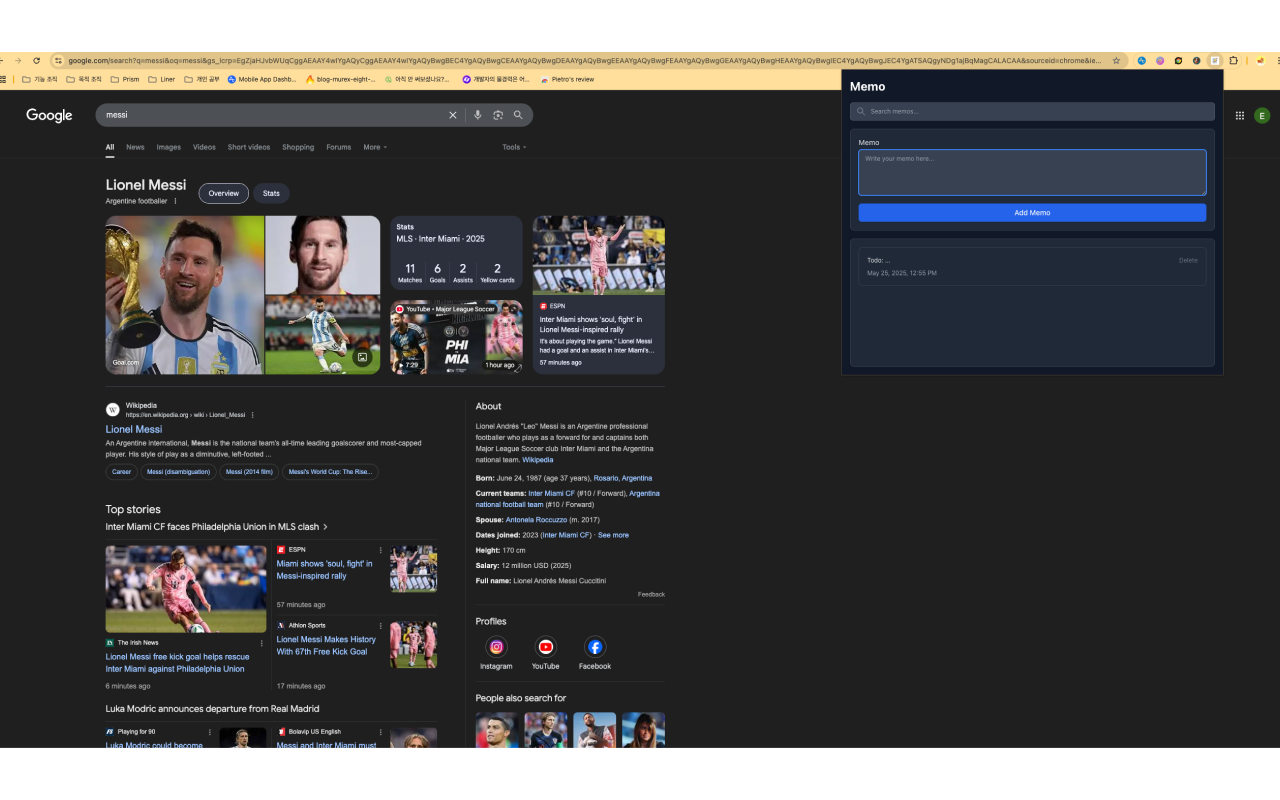Open Pietro's review bookmark

click(567, 79)
